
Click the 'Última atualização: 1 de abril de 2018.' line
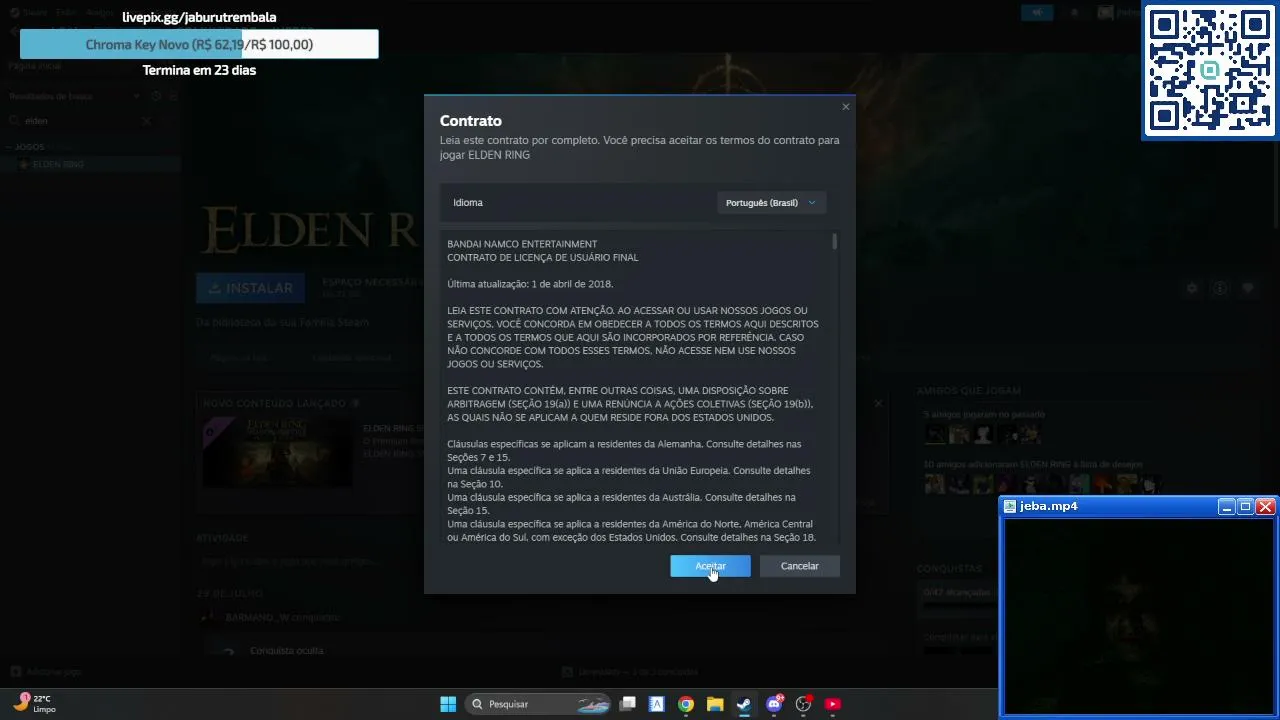coord(530,284)
